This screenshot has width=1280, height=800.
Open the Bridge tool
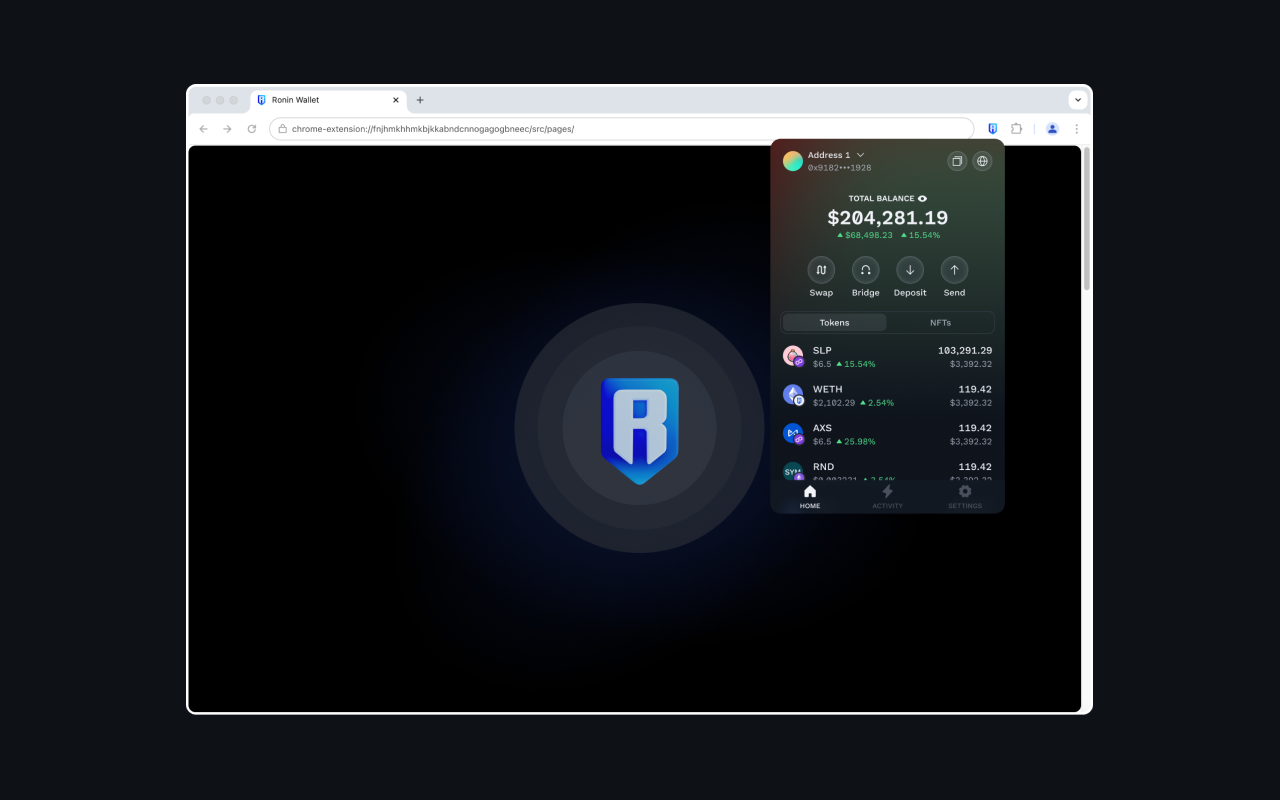[865, 270]
